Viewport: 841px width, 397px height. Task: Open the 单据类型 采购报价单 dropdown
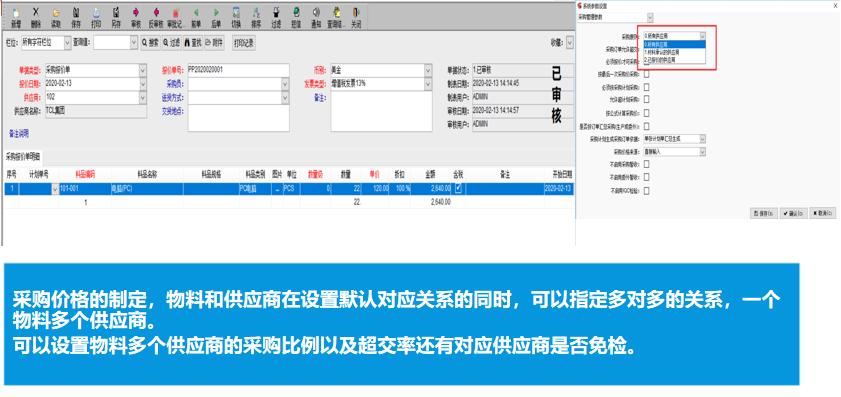click(143, 70)
